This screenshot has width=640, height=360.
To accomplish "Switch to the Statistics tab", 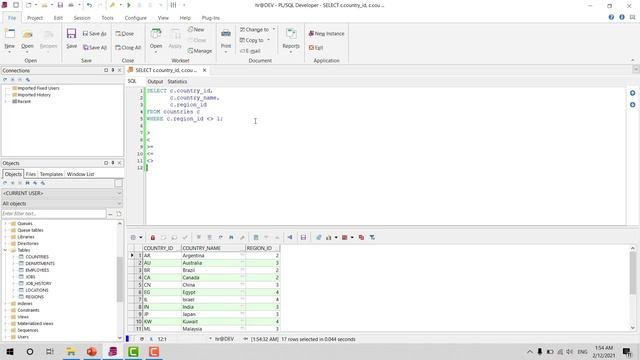I will tap(177, 82).
